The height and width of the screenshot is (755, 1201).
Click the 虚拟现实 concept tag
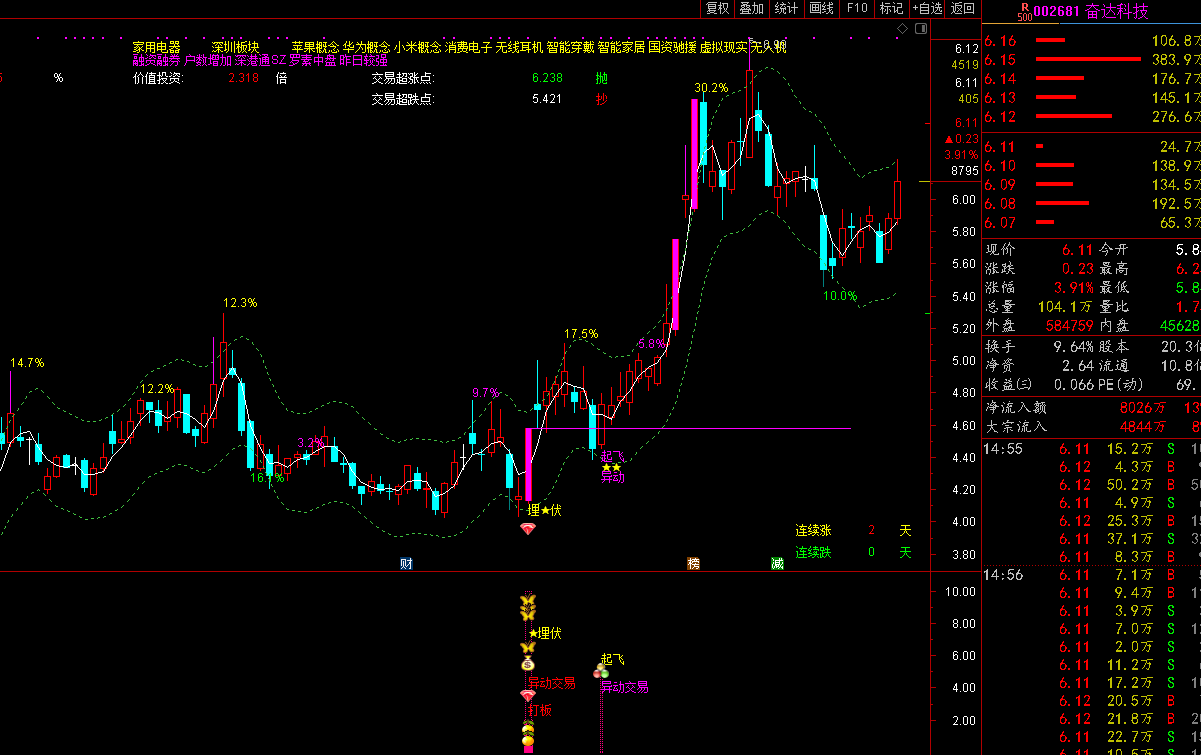pos(724,47)
